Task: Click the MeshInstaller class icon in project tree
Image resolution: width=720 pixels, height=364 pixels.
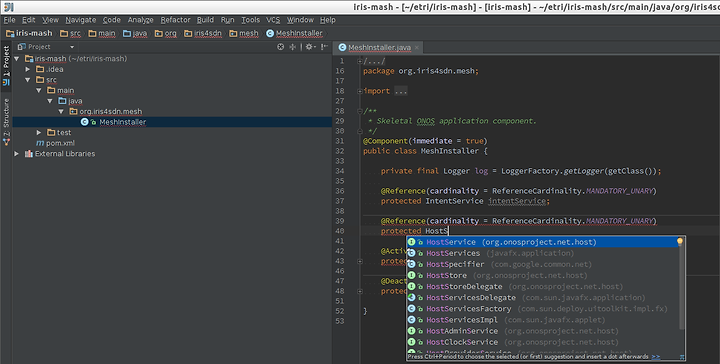Action: click(x=84, y=122)
